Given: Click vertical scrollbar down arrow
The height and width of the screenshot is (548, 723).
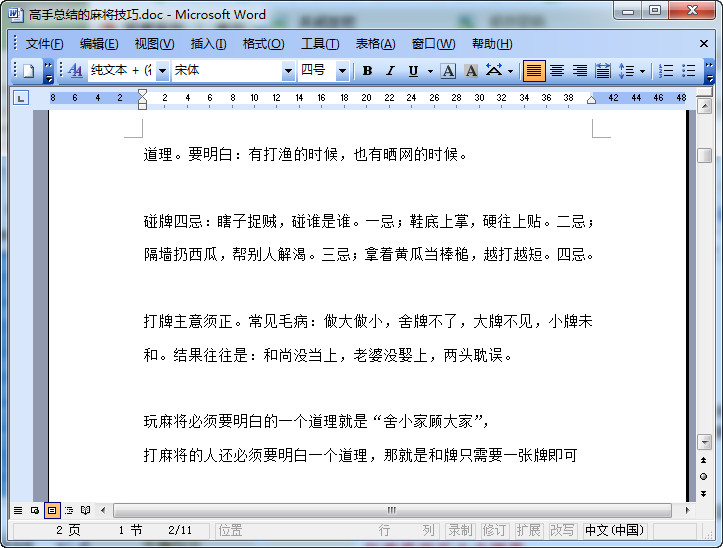Looking at the screenshot, I should [705, 442].
